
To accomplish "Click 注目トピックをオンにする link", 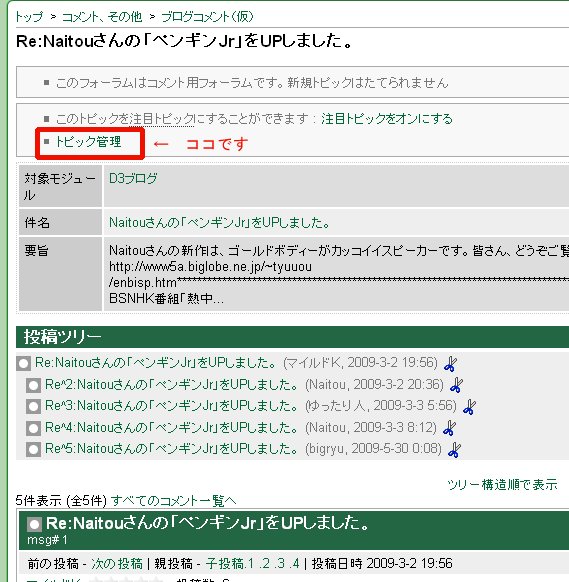I will pos(387,119).
